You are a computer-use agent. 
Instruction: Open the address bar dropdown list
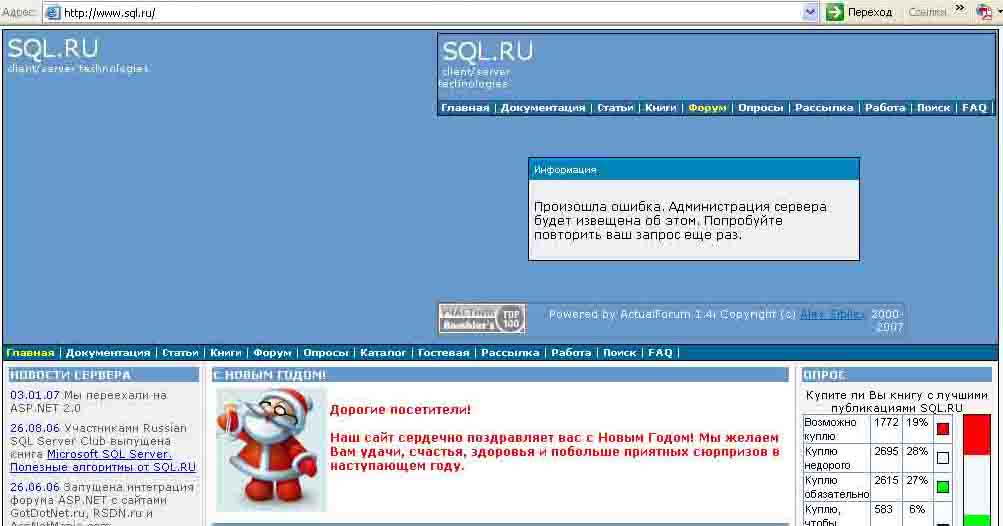coord(811,12)
